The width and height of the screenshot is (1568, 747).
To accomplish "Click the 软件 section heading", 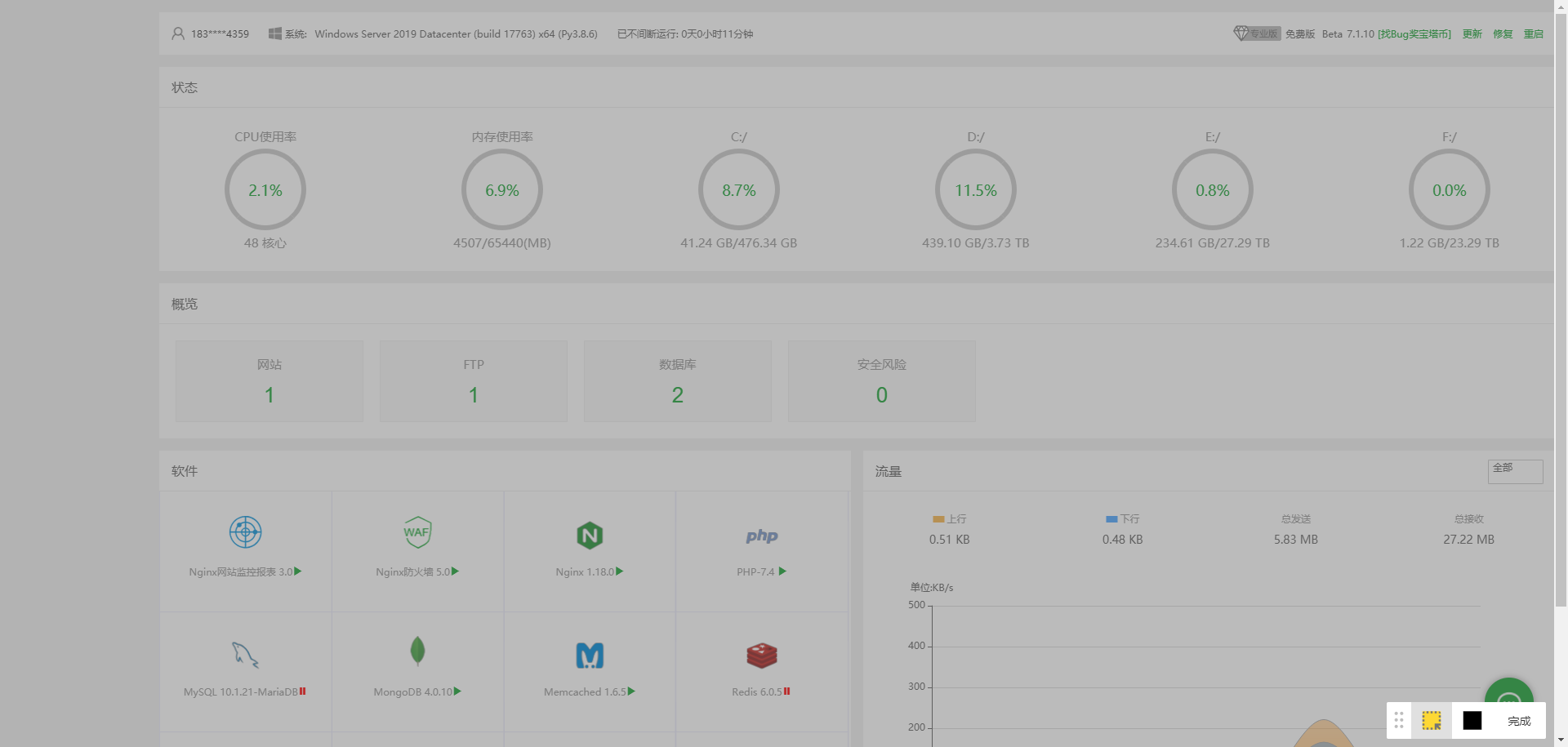I will coord(185,471).
